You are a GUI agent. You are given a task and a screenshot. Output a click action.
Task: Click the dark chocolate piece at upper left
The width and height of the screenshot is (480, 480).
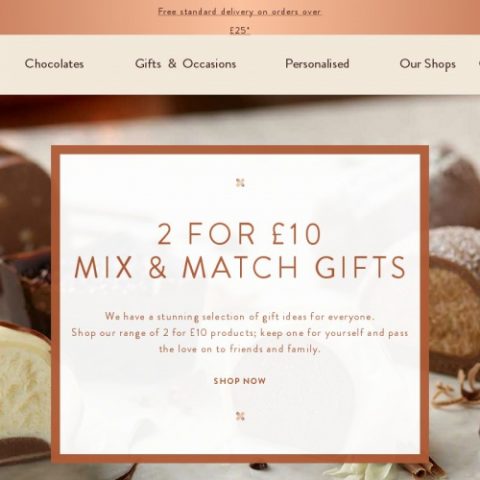click(24, 200)
